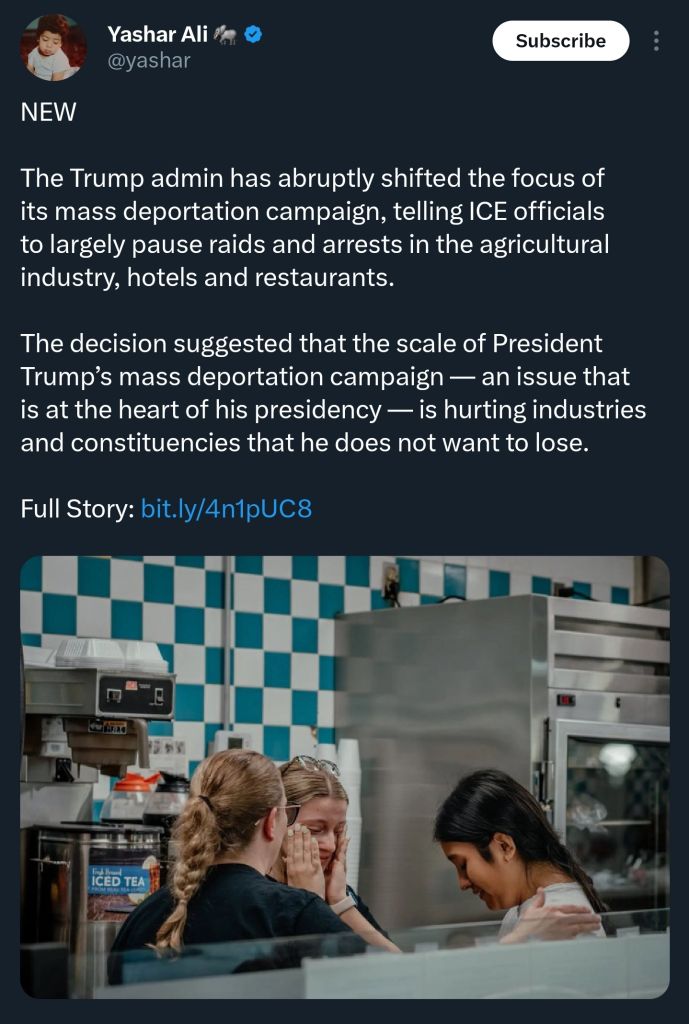Click the 'NEW' heading text of the post
This screenshot has width=689, height=1024.
pyautogui.click(x=48, y=112)
